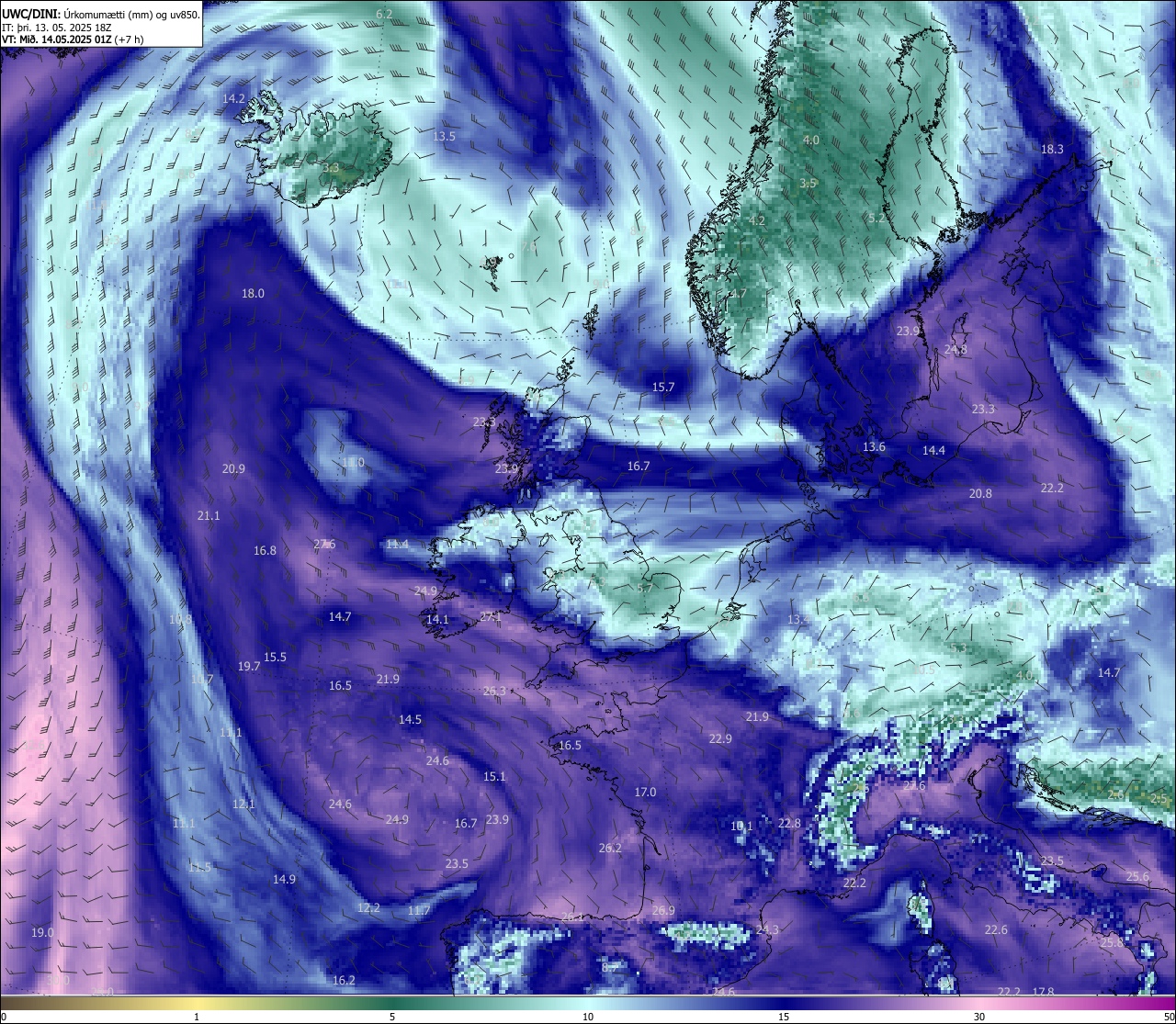Viewport: 1176px width, 1024px height.
Task: Click the 4.2 value over Norway
Action: [x=757, y=221]
